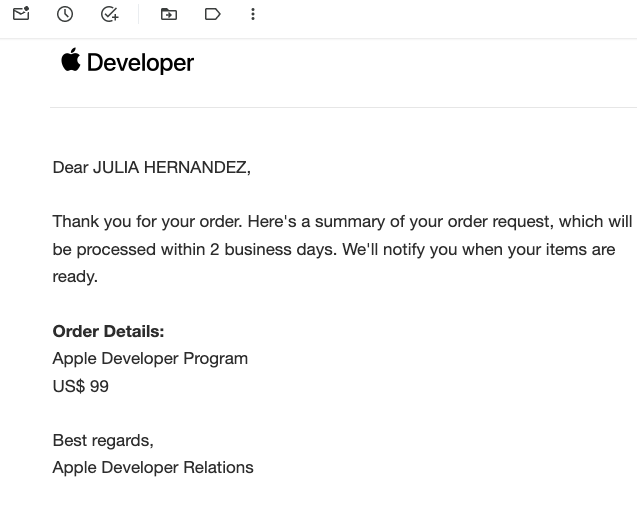Click the Apple Developer Program item
The image size is (637, 505).
tap(150, 358)
